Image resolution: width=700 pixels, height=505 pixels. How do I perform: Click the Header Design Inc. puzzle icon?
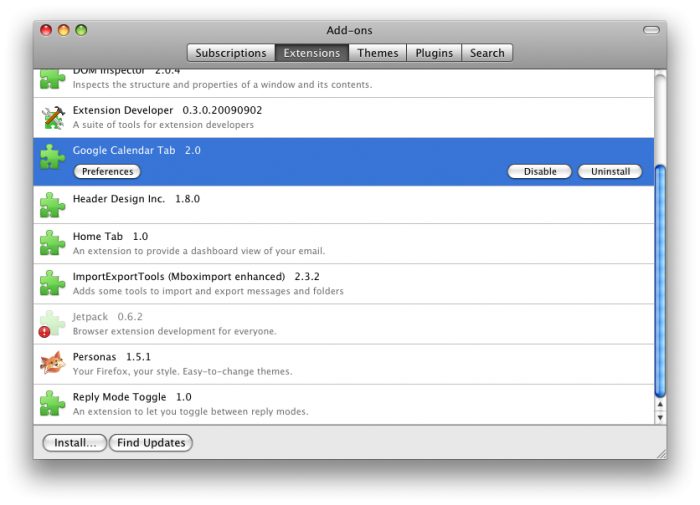[52, 205]
